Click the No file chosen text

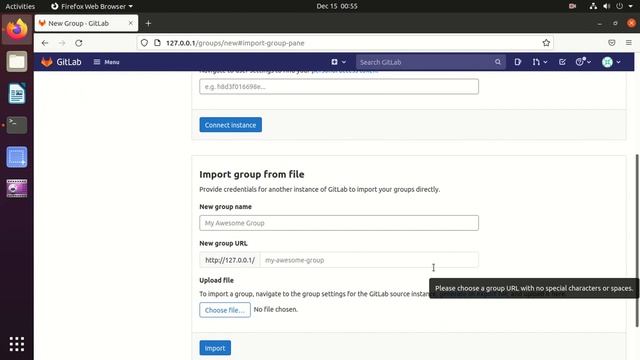[276, 309]
